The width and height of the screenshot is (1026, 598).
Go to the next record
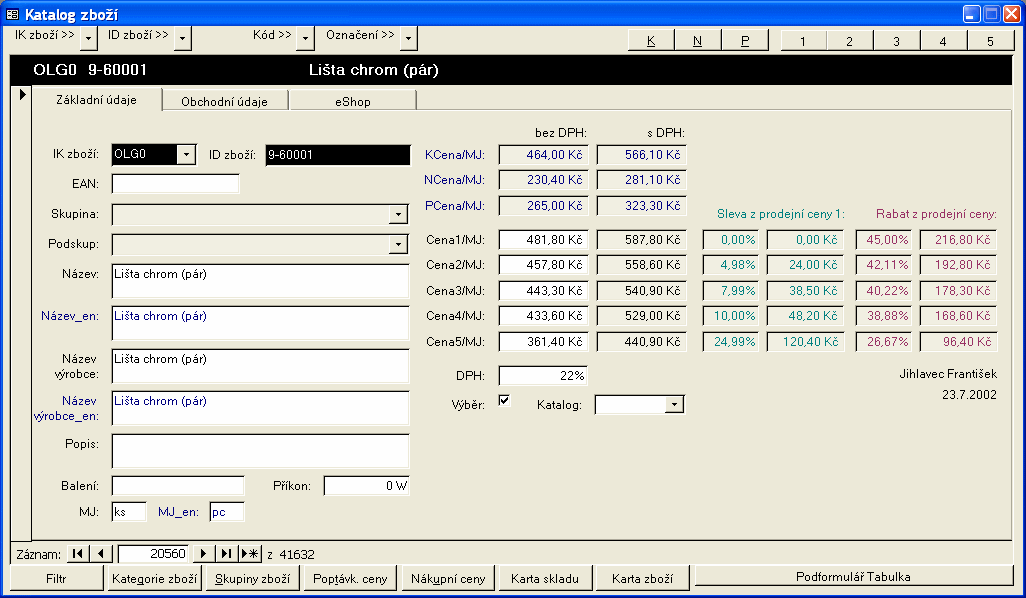[x=204, y=554]
